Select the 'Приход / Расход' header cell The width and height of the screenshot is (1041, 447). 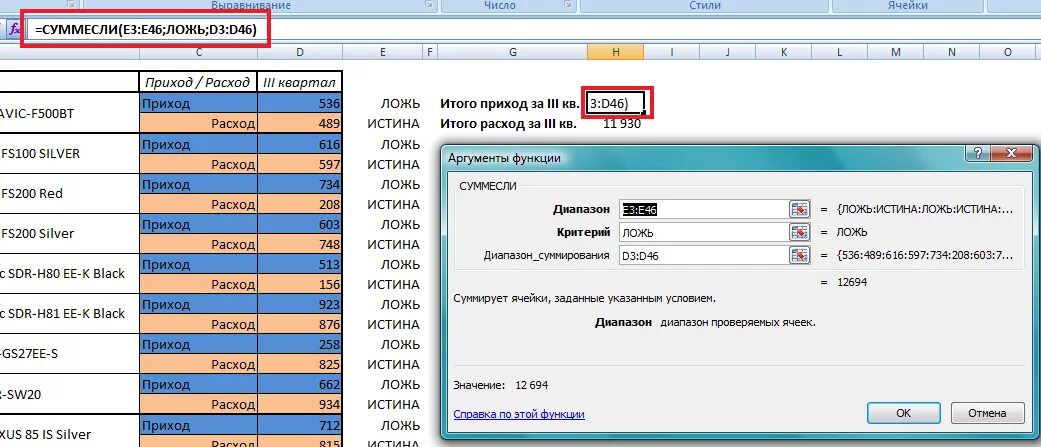198,82
